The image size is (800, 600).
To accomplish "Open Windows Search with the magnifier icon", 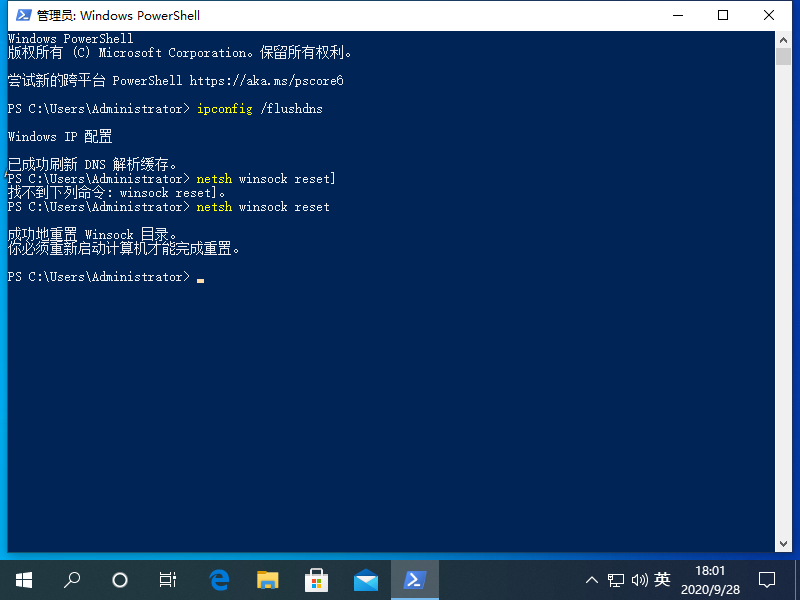I will tap(71, 579).
